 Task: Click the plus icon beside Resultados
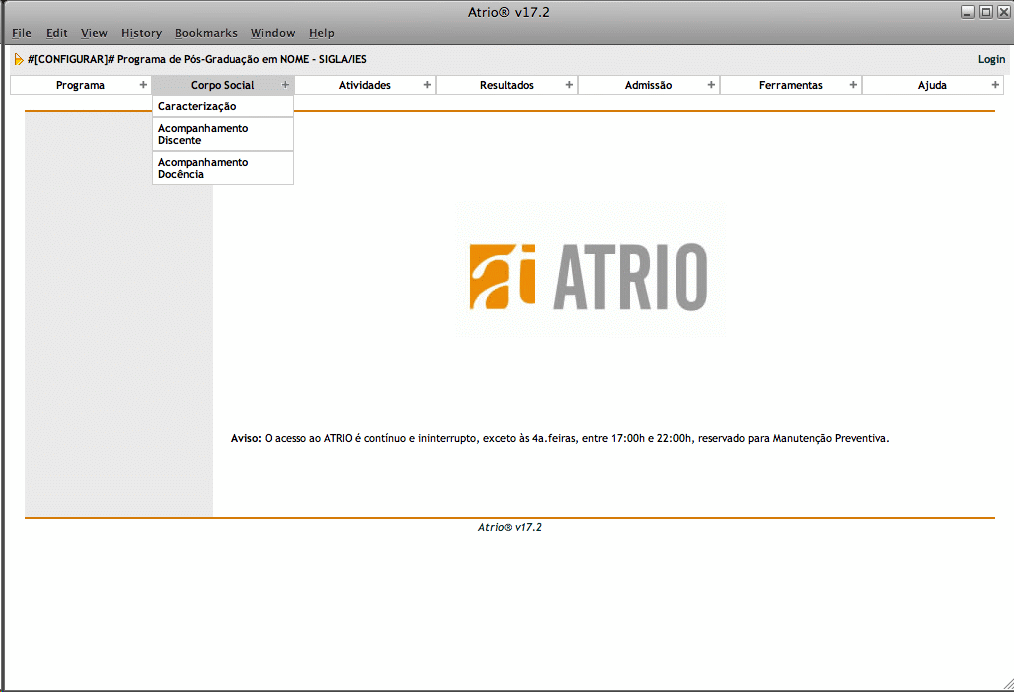tap(569, 85)
